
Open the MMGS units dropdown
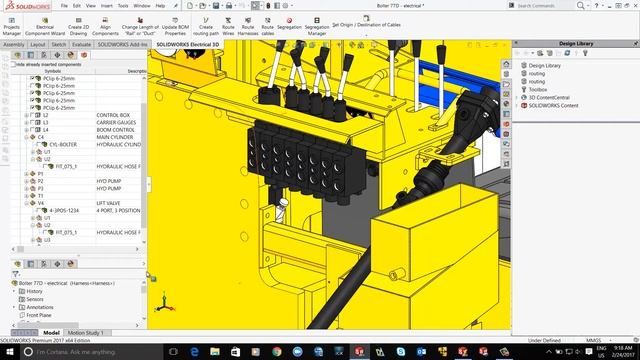coord(610,340)
